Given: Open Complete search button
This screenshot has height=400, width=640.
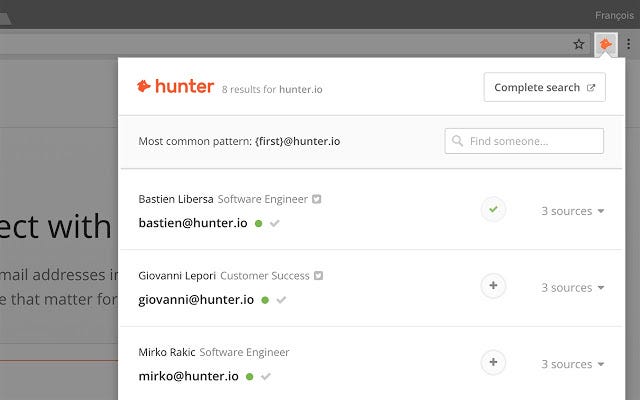Looking at the screenshot, I should click(544, 87).
